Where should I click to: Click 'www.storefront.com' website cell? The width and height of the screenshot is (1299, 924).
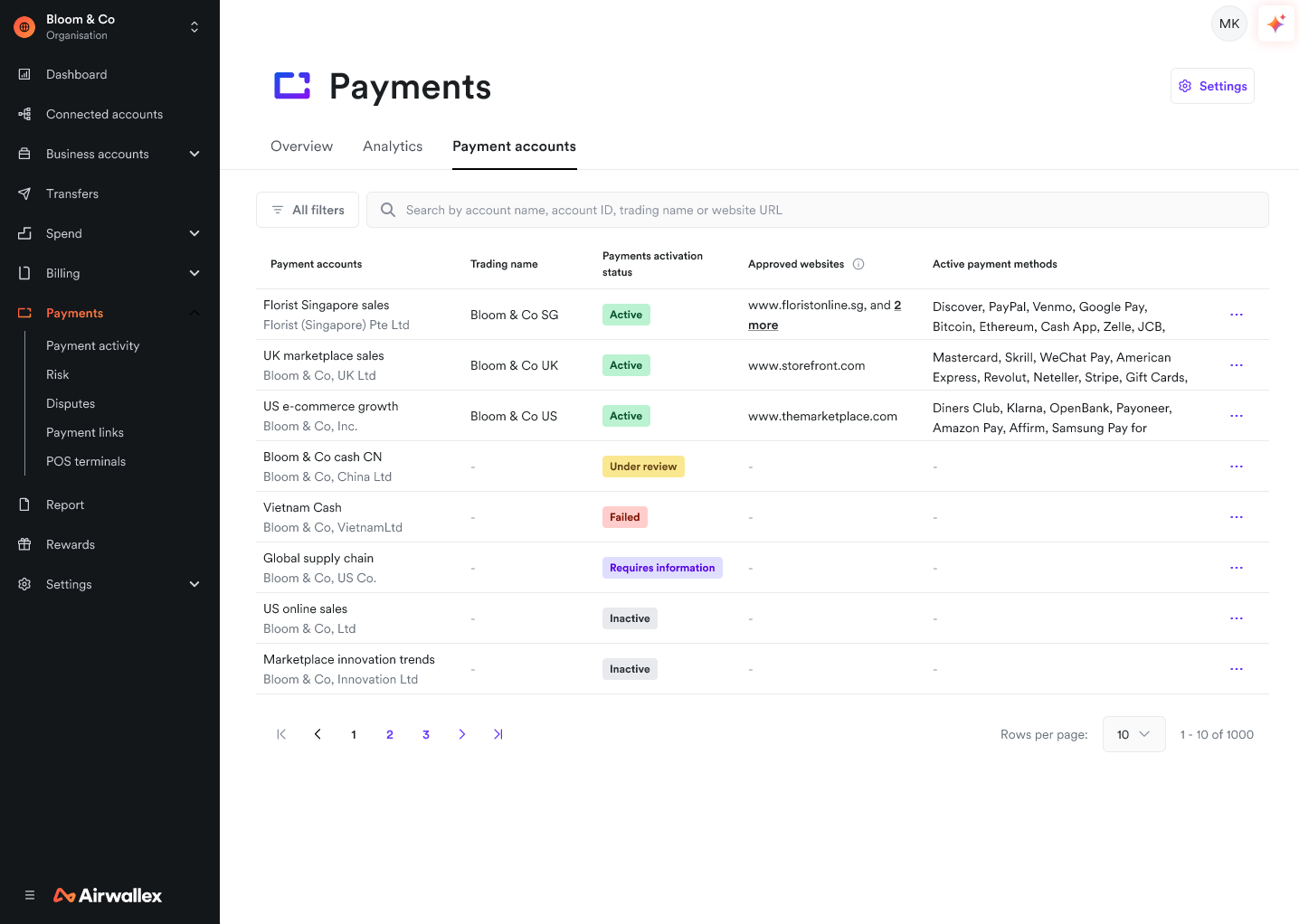tap(807, 365)
